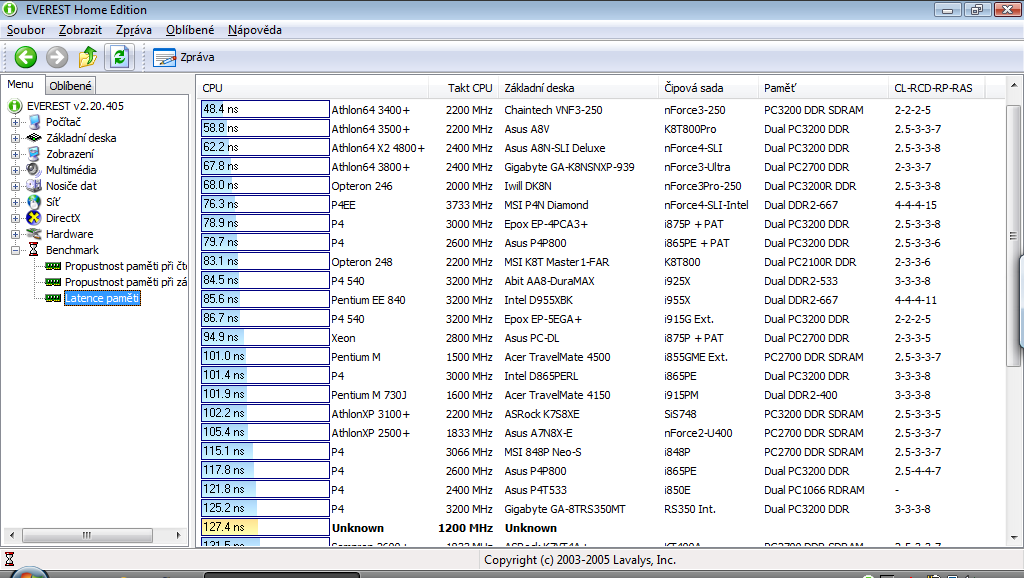Viewport: 1024px width, 578px height.
Task: Open the Zpráva report toolbar button
Action: (184, 57)
